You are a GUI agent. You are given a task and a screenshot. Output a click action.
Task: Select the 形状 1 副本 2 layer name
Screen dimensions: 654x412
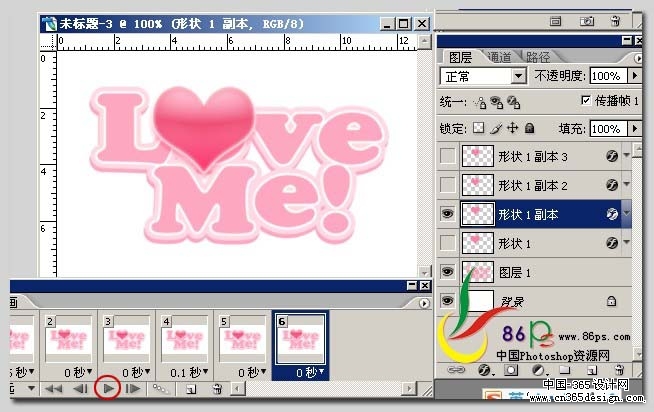pyautogui.click(x=533, y=186)
